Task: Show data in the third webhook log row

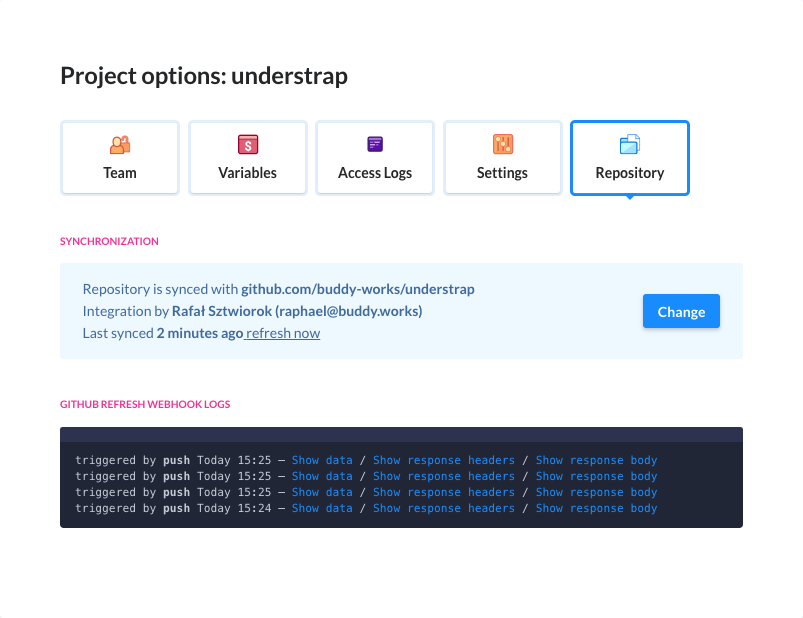Action: click(322, 492)
